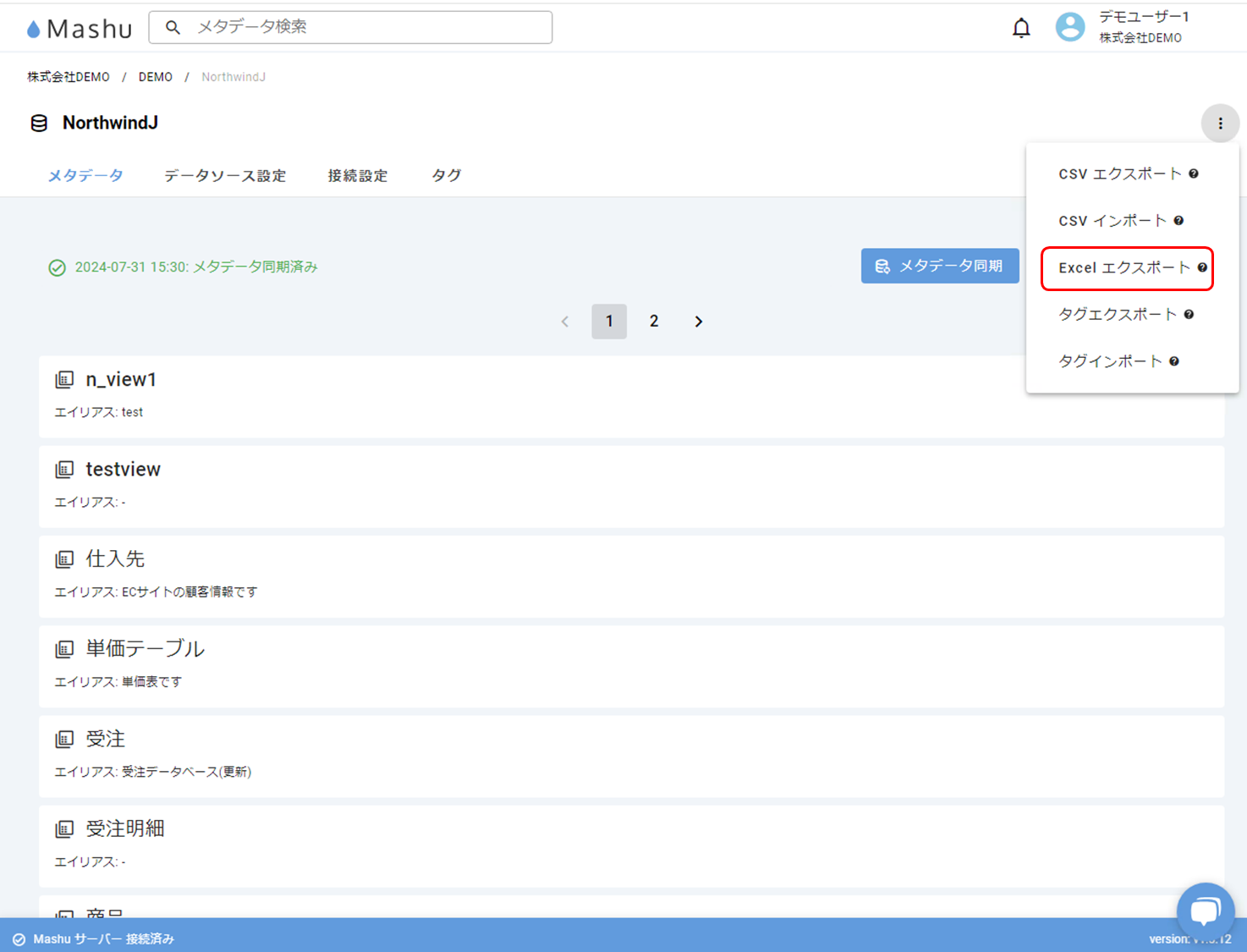Select page 2 in pagination
Viewport: 1247px width, 952px height.
click(653, 322)
